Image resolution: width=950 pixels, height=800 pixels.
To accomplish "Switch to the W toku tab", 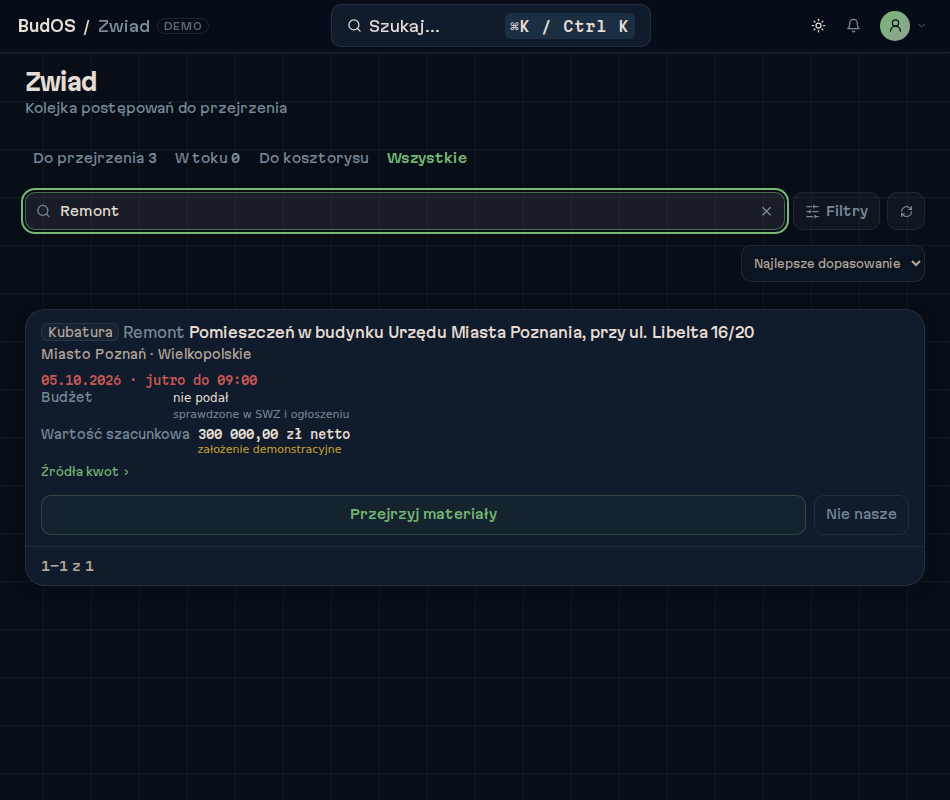I will (208, 158).
